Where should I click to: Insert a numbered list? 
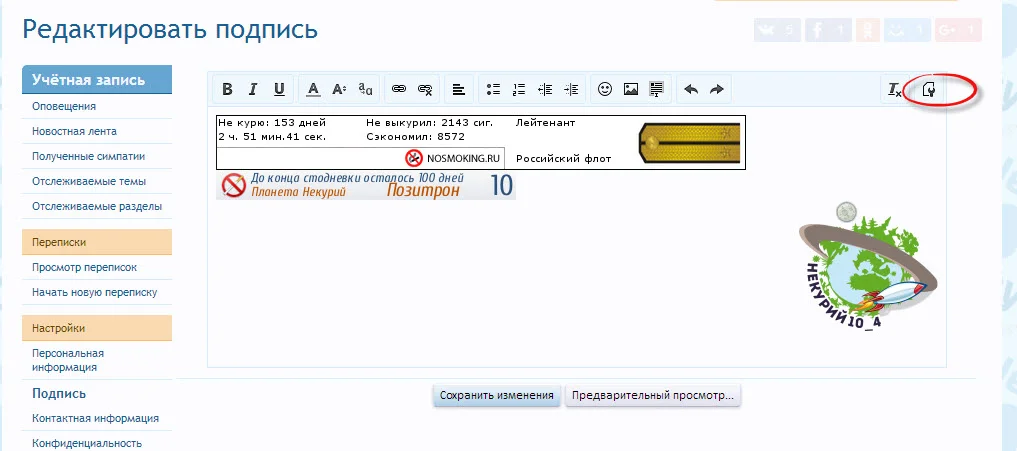519,90
